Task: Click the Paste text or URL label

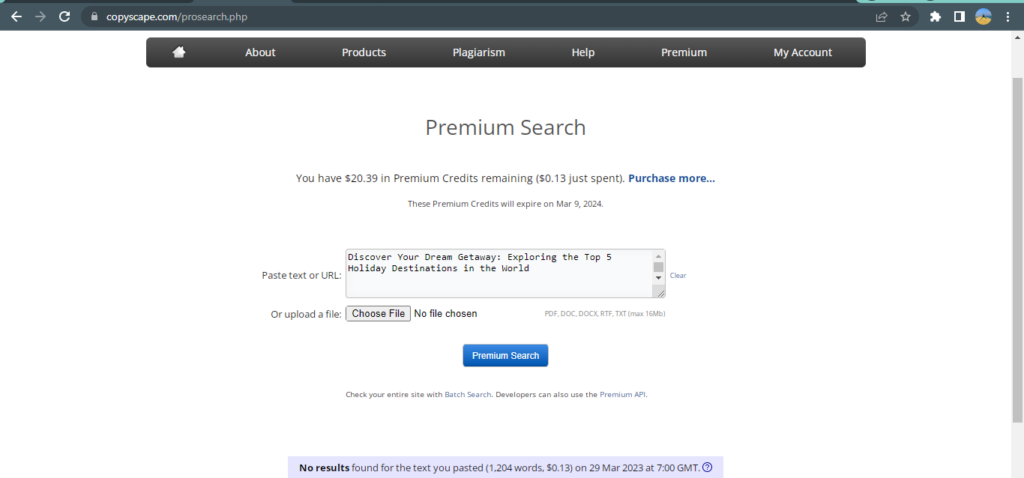Action: click(x=301, y=276)
